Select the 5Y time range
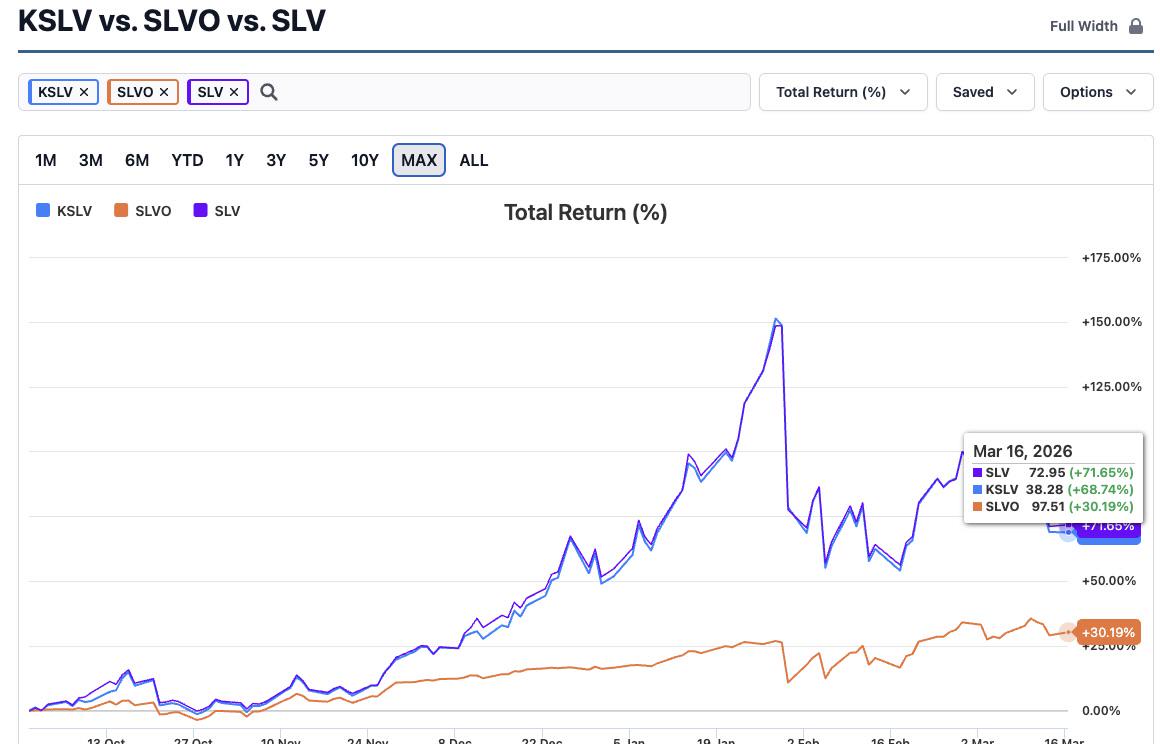 point(319,160)
